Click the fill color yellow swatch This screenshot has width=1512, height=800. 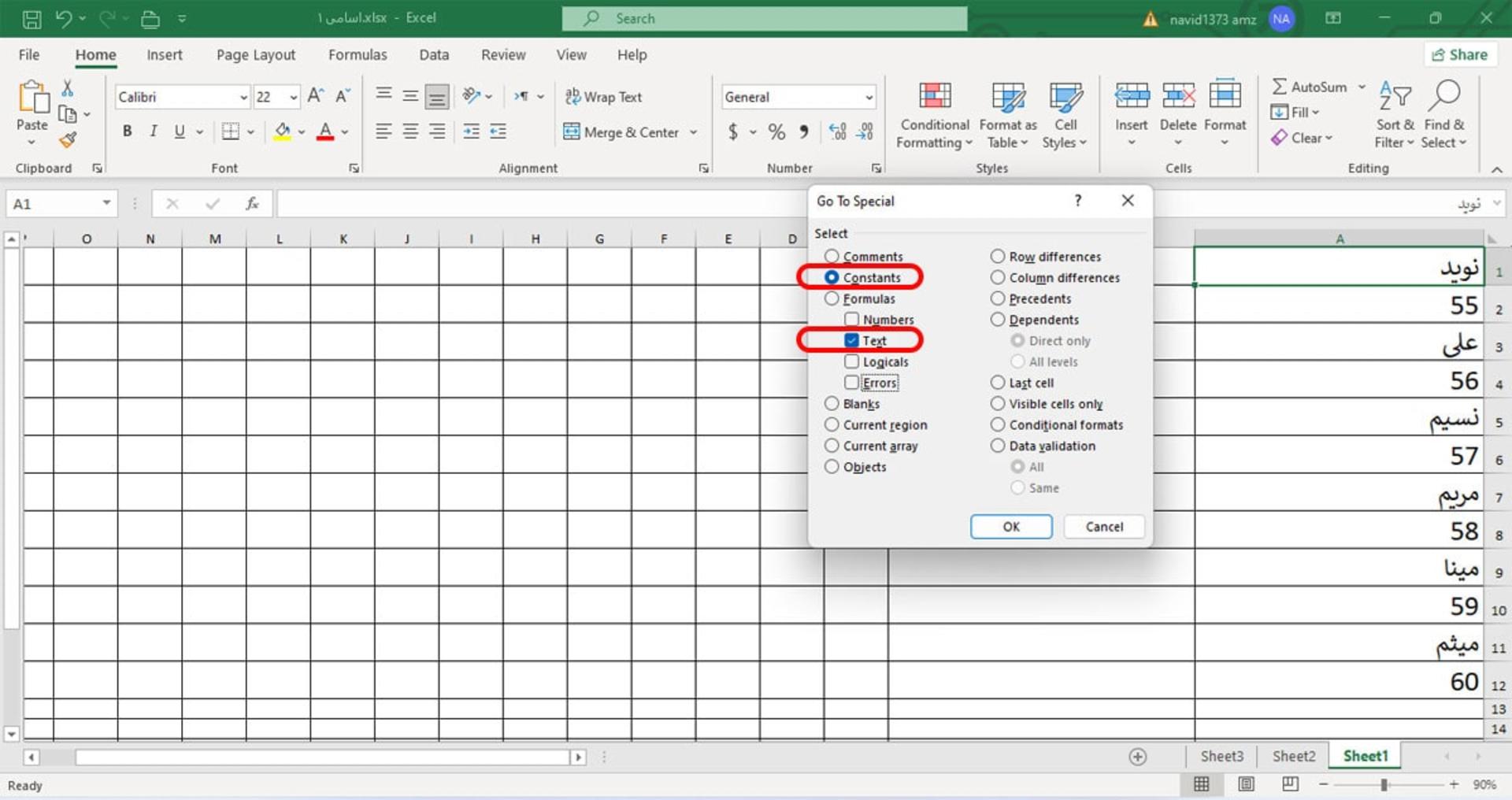282,131
